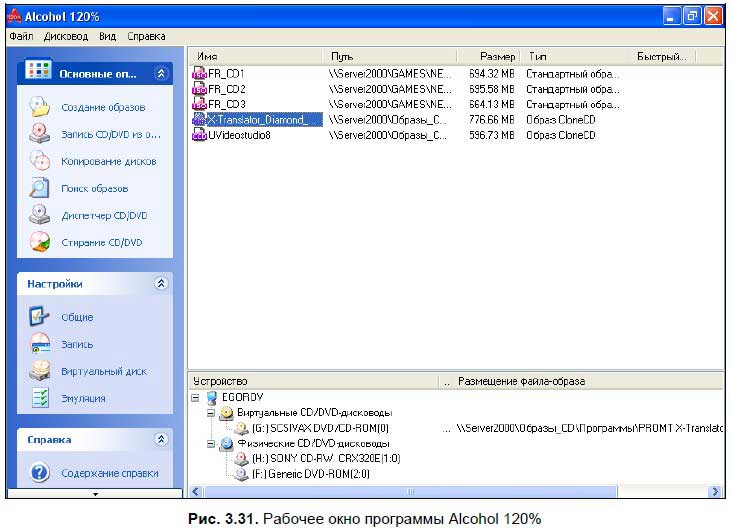Open Поиск образов magnifier icon
The width and height of the screenshot is (732, 529).
[40, 188]
